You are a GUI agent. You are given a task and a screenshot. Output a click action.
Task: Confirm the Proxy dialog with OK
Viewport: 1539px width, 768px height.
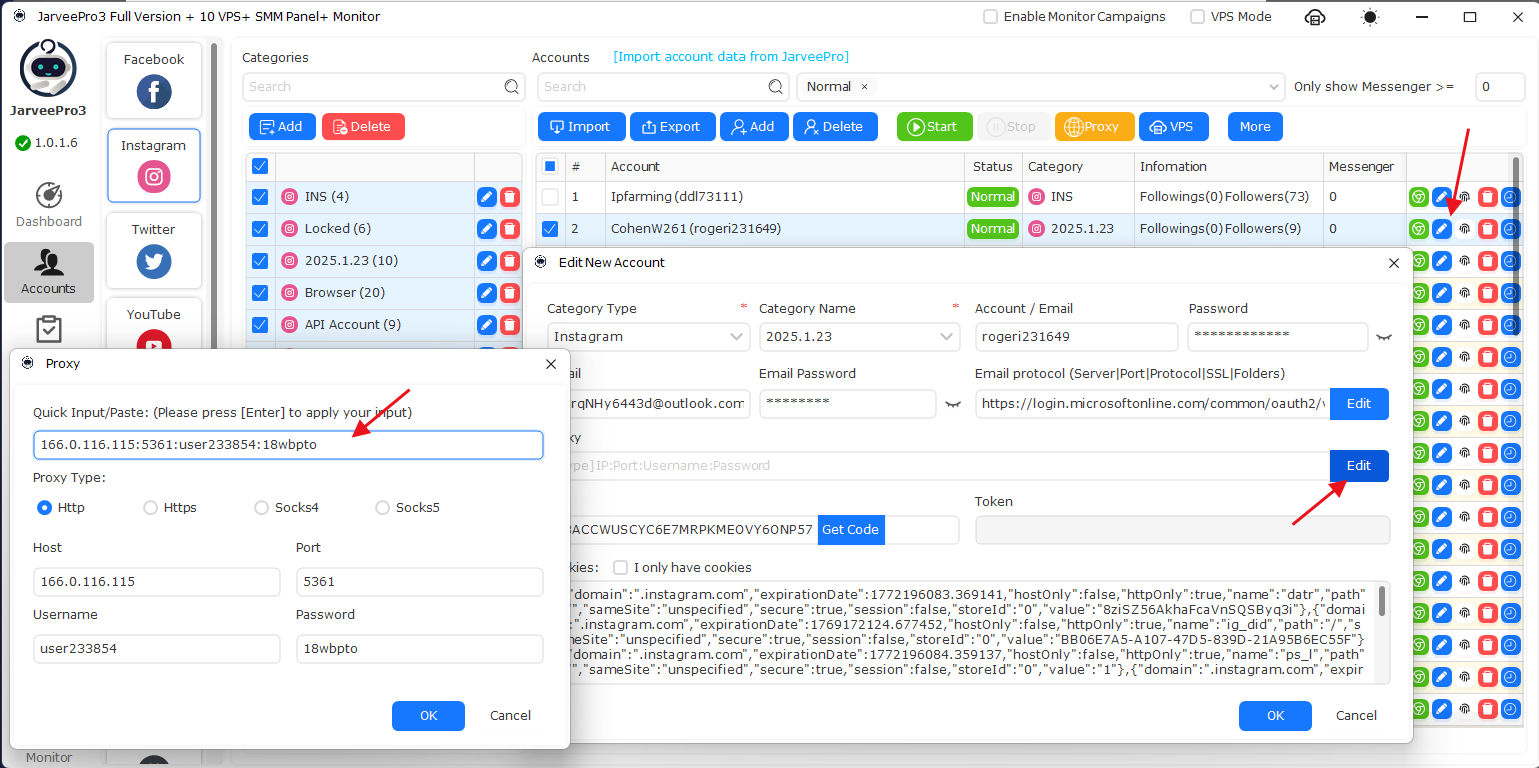(428, 716)
